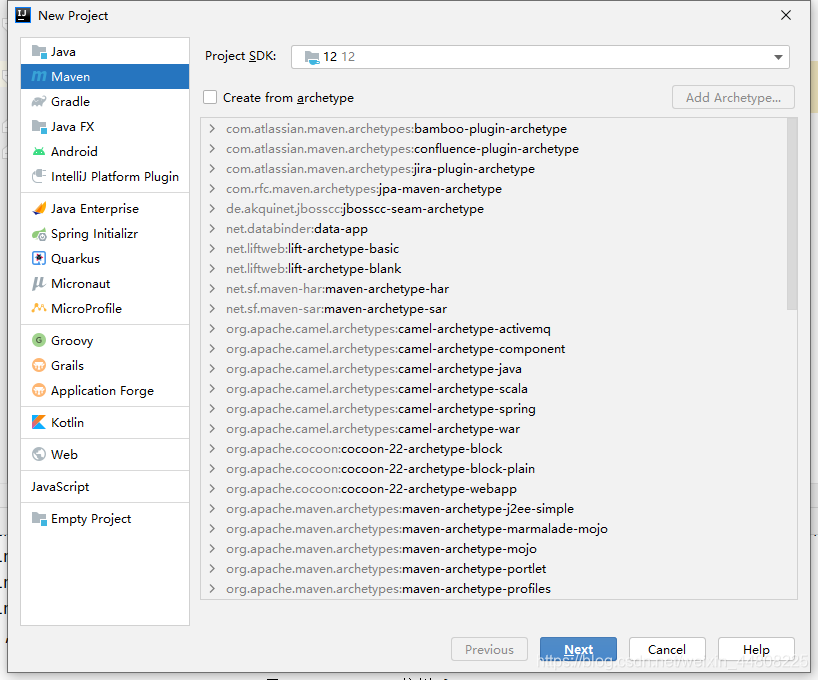Click the Kotlin logo icon
Screen dimensions: 818x680
tap(39, 422)
